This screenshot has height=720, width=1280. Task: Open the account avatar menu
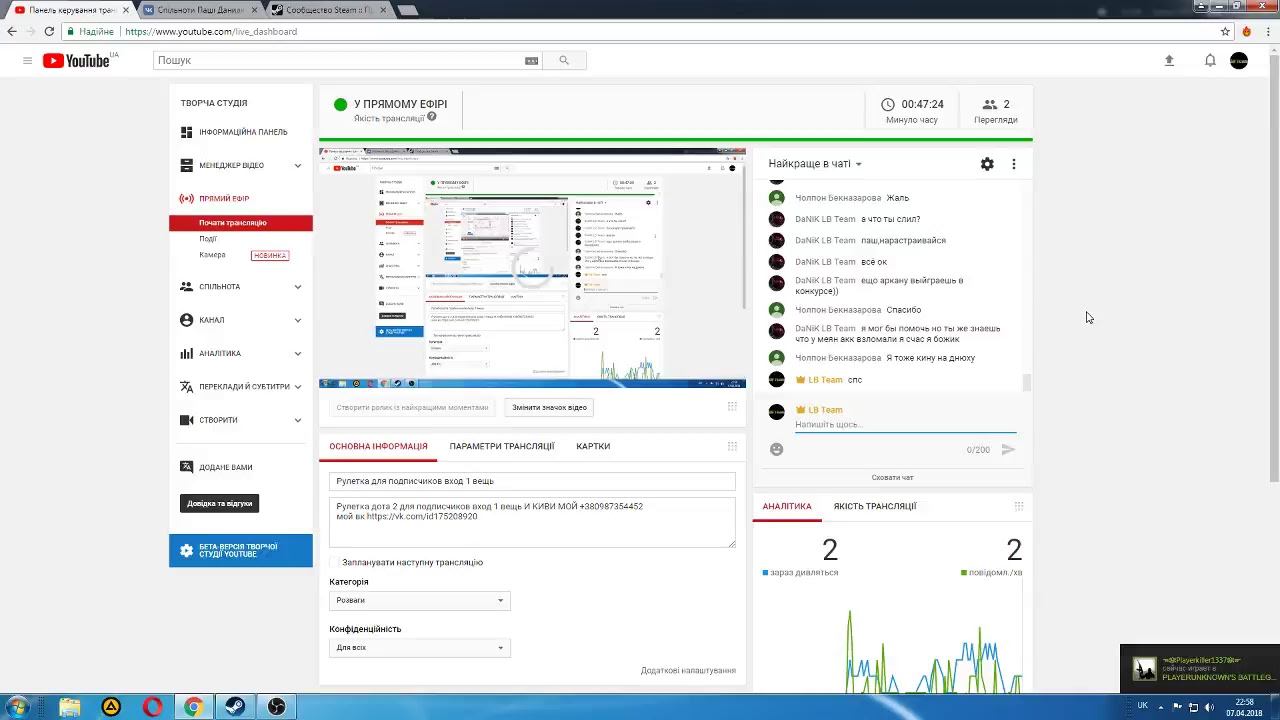pos(1239,61)
